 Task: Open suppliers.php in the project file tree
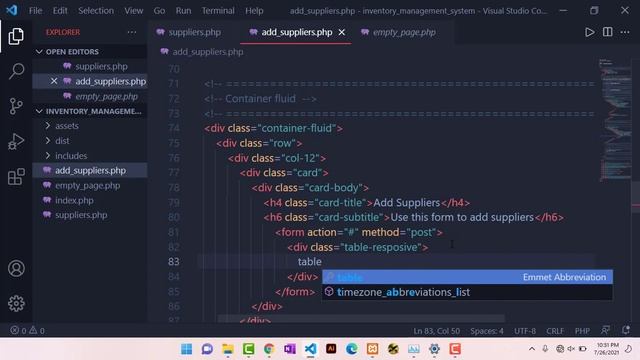tap(81, 215)
